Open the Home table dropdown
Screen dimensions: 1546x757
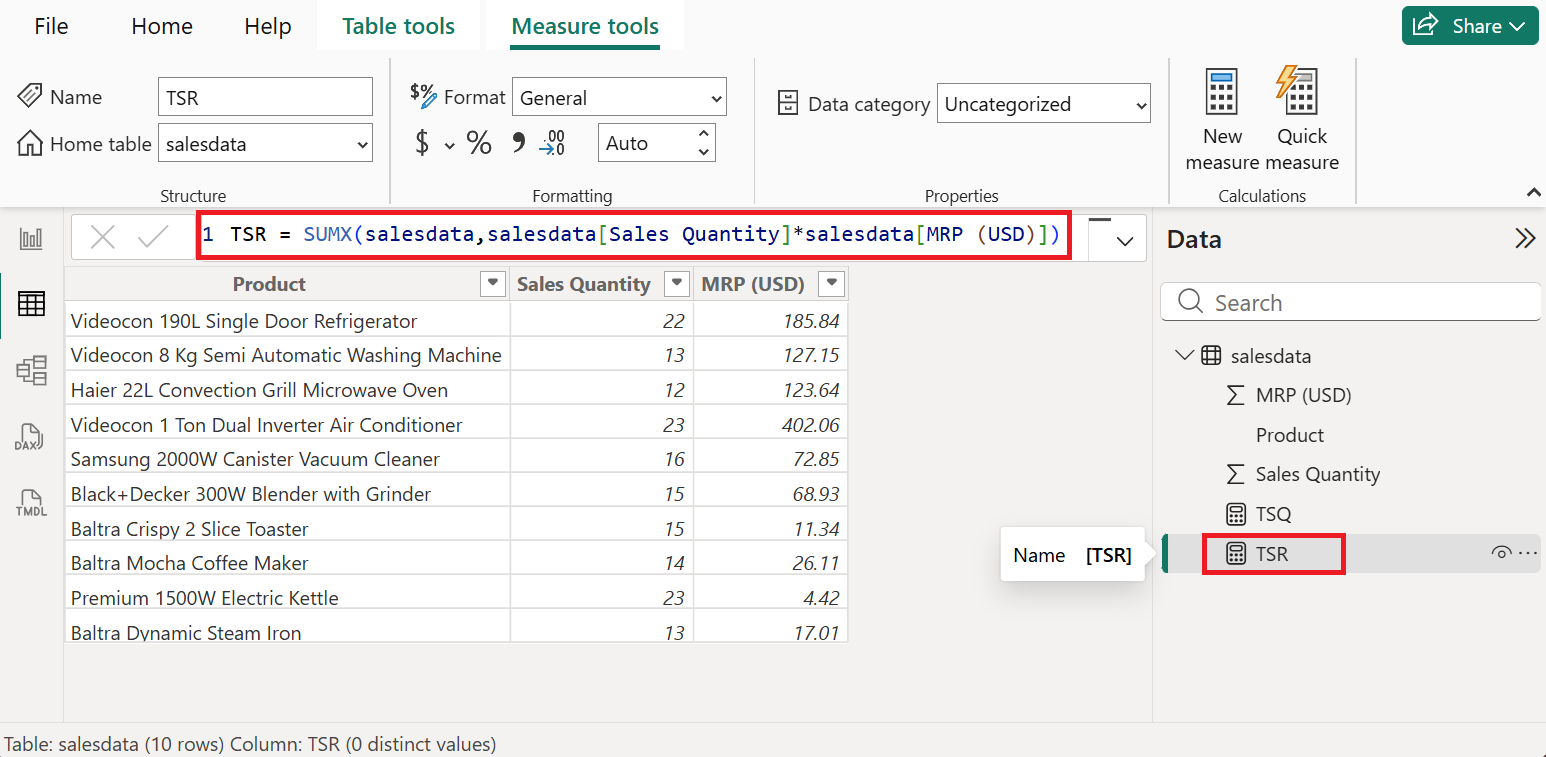[x=265, y=144]
